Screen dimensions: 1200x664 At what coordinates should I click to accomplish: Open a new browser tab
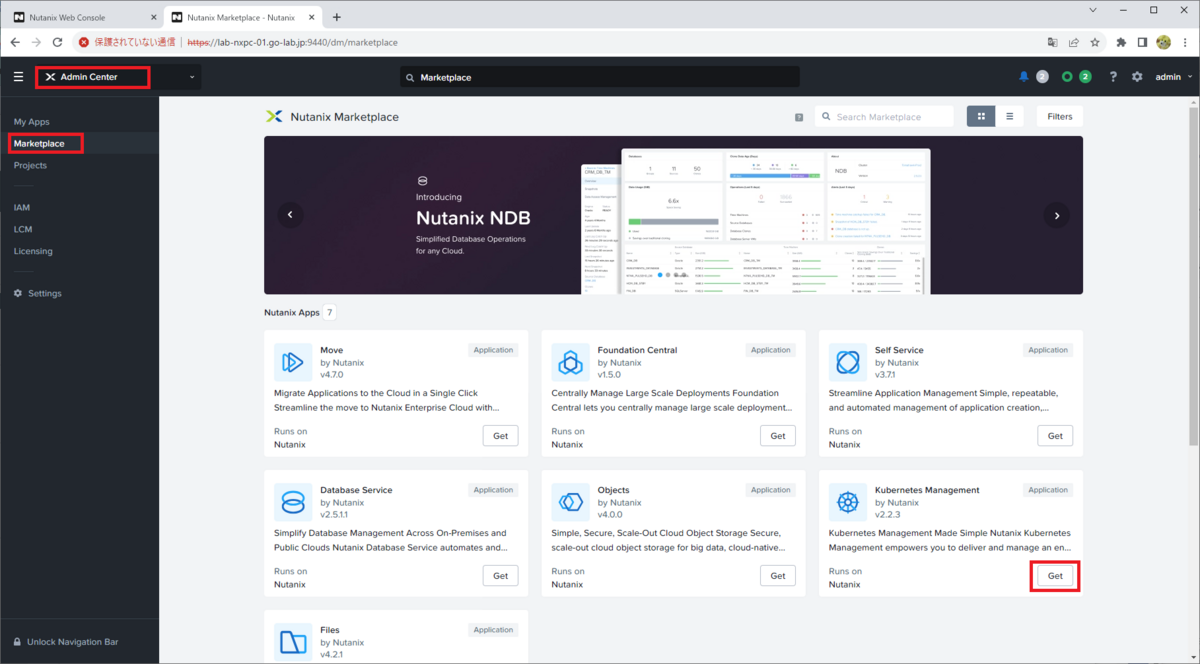(336, 17)
